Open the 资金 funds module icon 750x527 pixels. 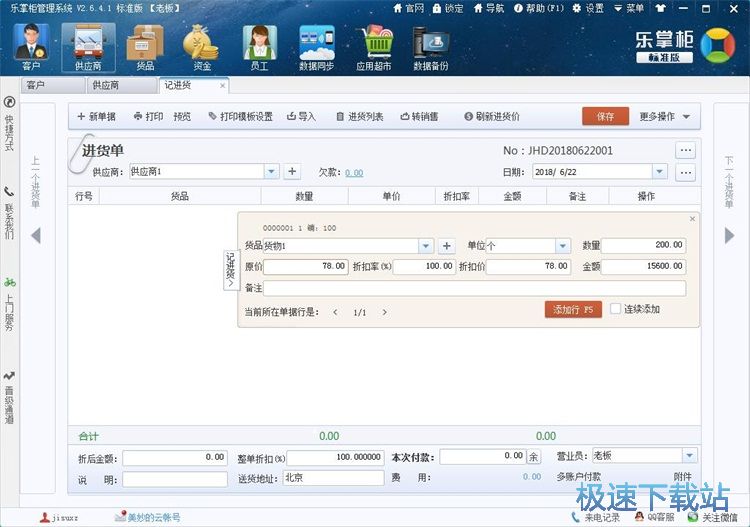(202, 47)
